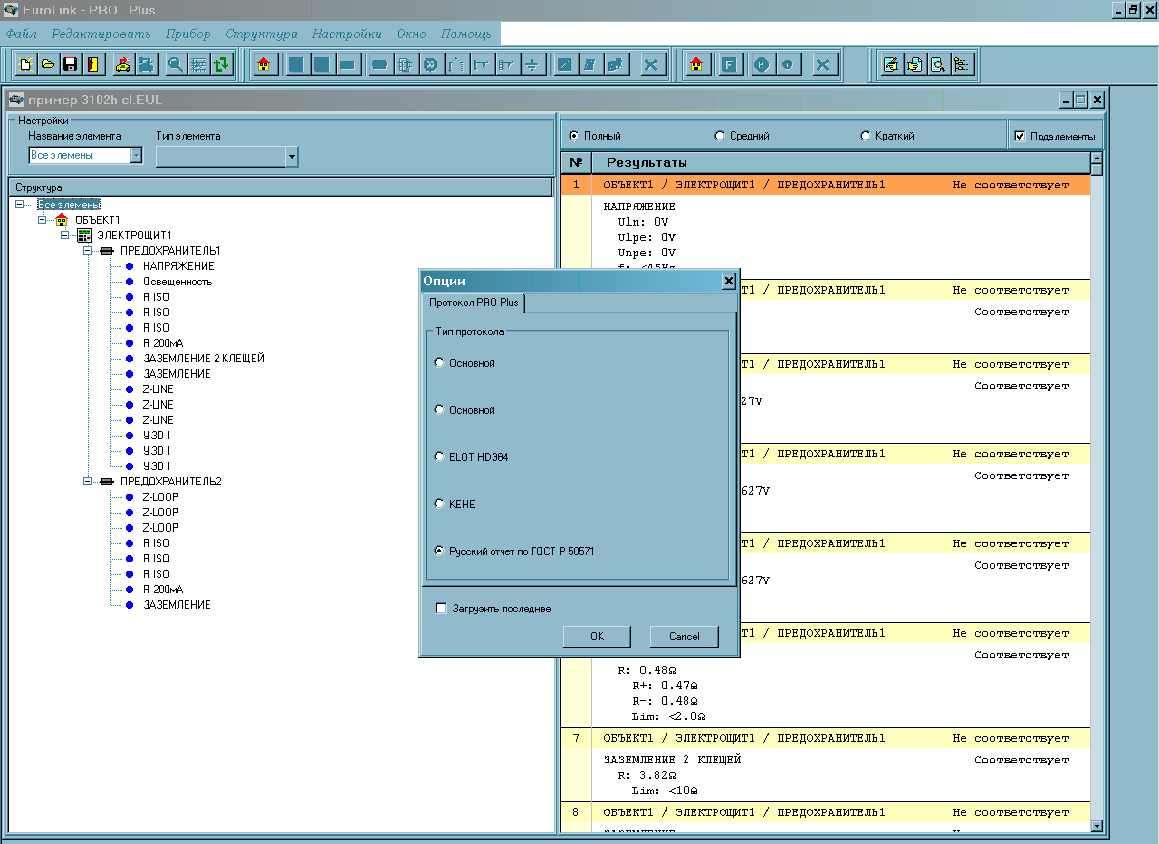Select R 200mA under ПРЕДОХРАНИТЕЛЬ1
Image resolution: width=1159 pixels, height=844 pixels.
tap(163, 343)
